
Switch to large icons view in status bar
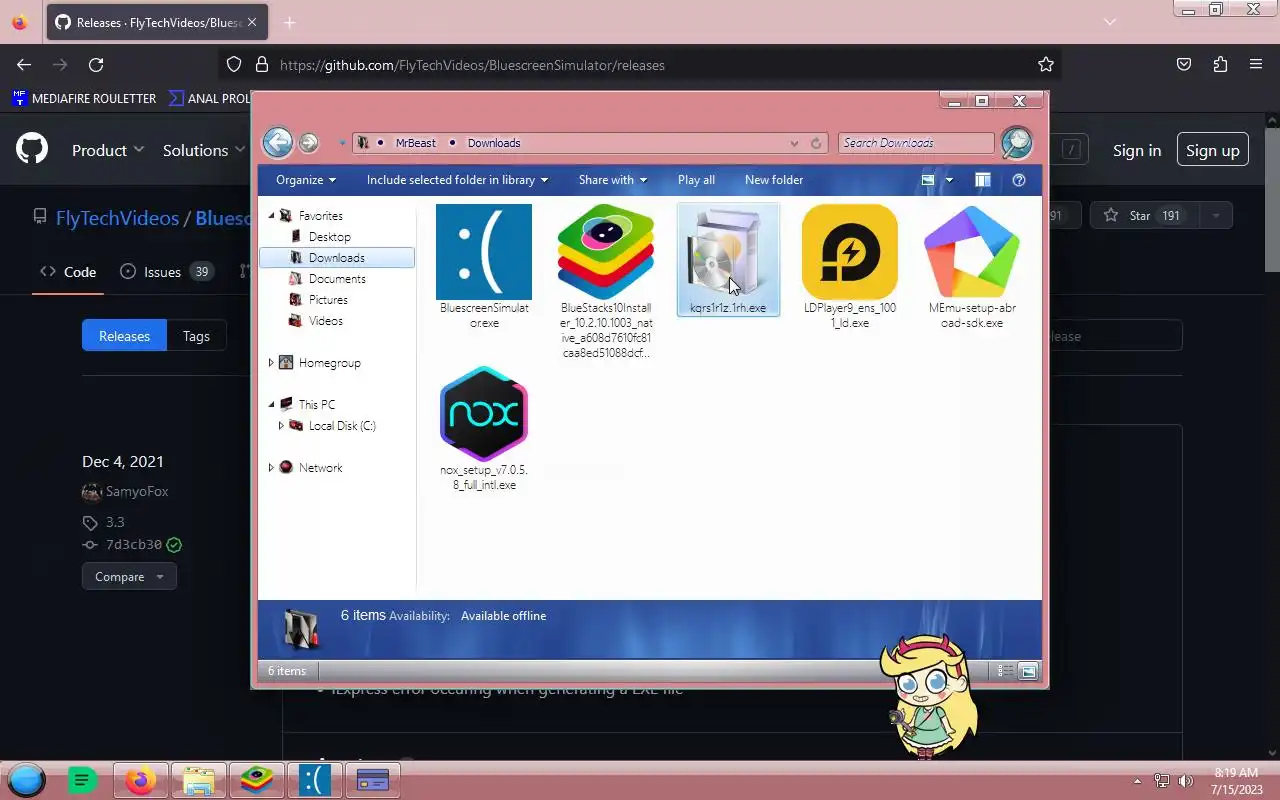[x=1028, y=671]
